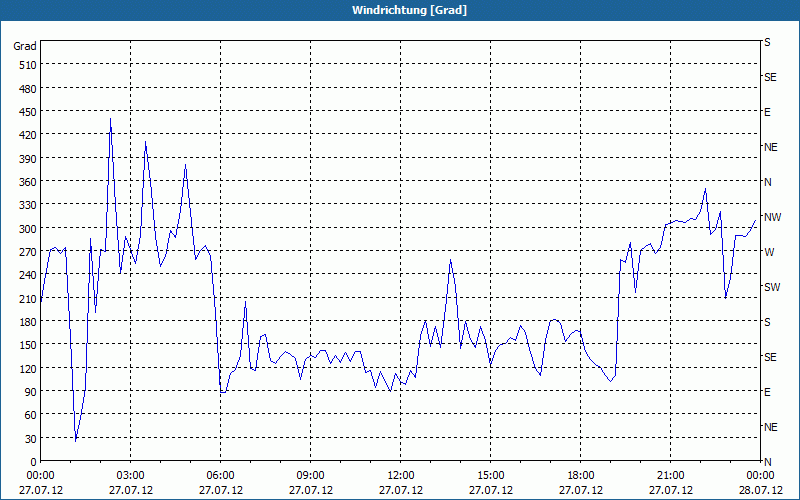Click the lowest dip of the blue line

pos(76,440)
